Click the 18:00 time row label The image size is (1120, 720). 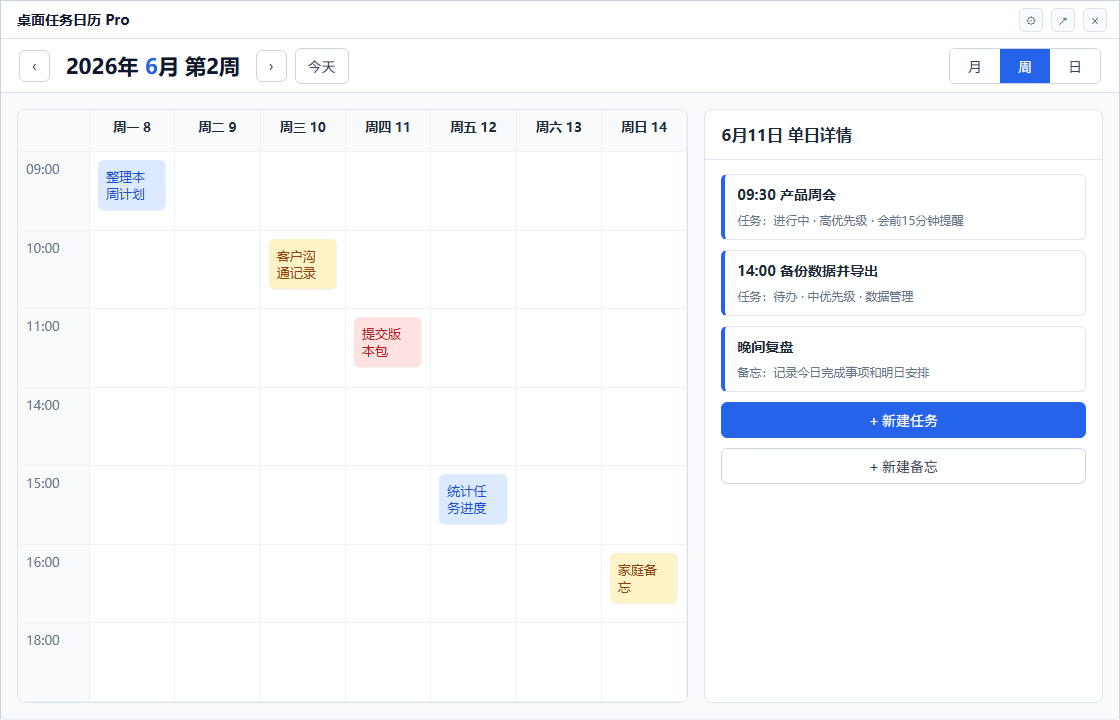point(43,641)
